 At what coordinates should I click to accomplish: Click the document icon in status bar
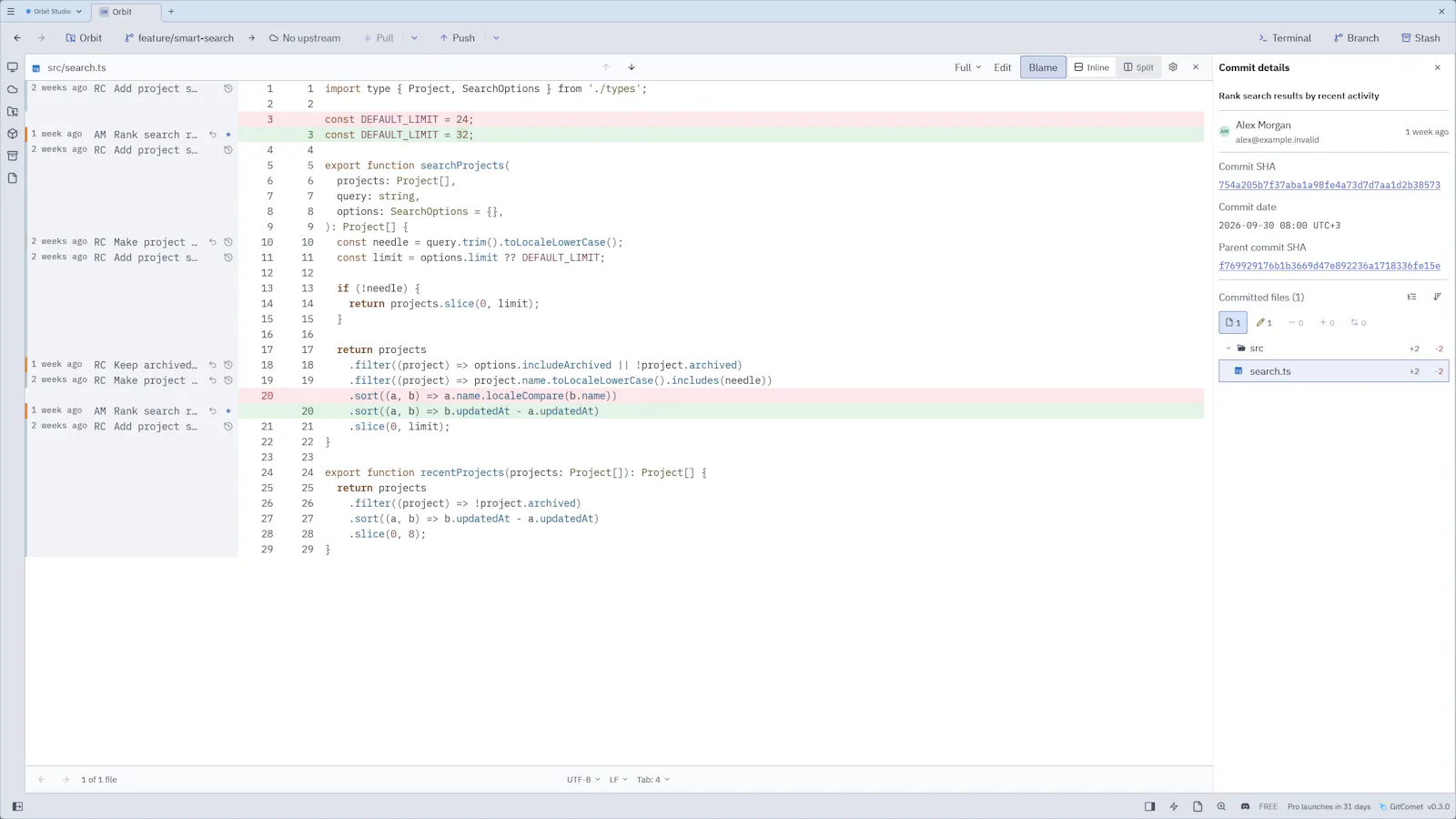tap(1198, 806)
